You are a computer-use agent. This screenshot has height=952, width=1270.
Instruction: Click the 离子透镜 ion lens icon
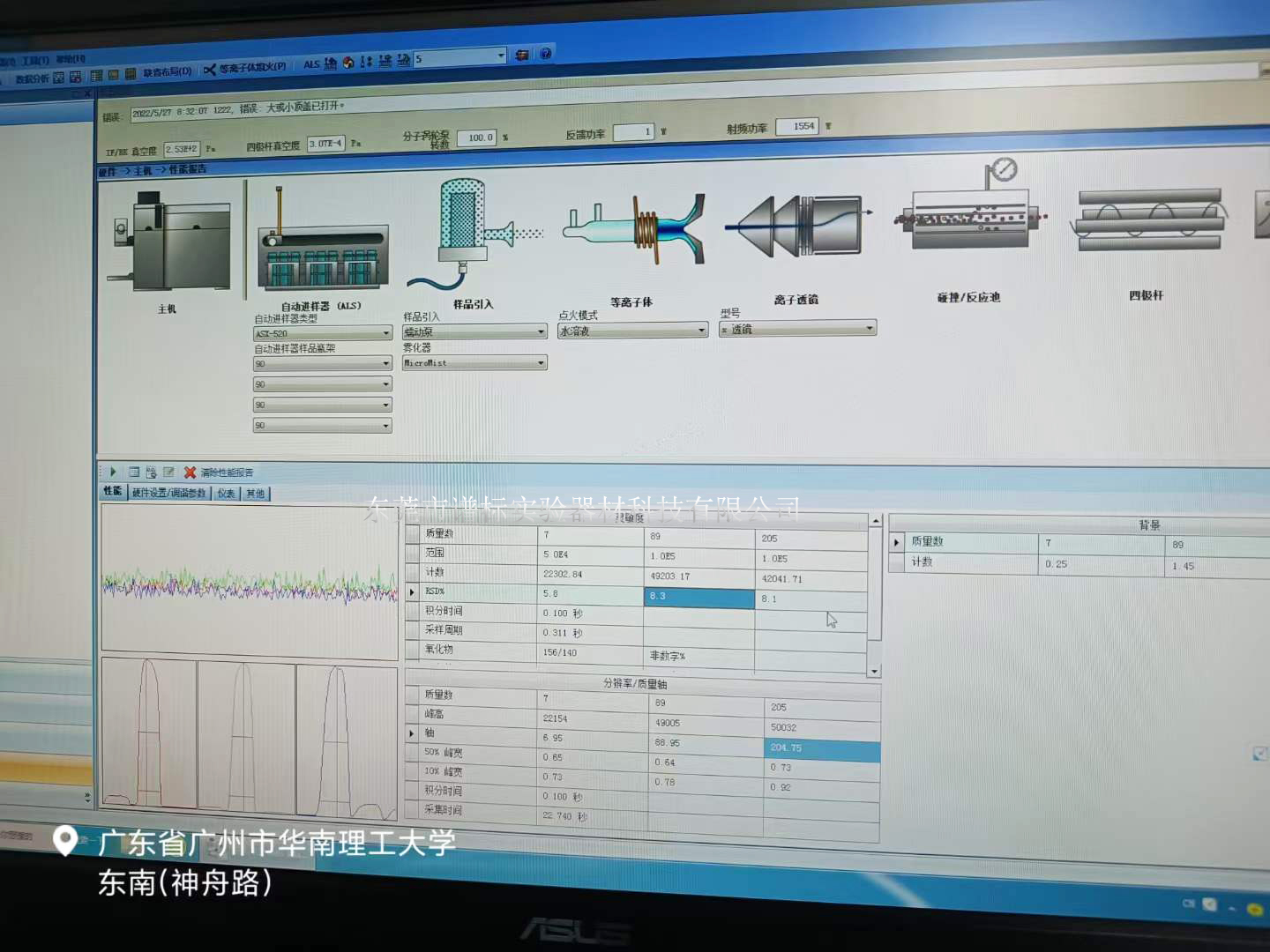798,227
